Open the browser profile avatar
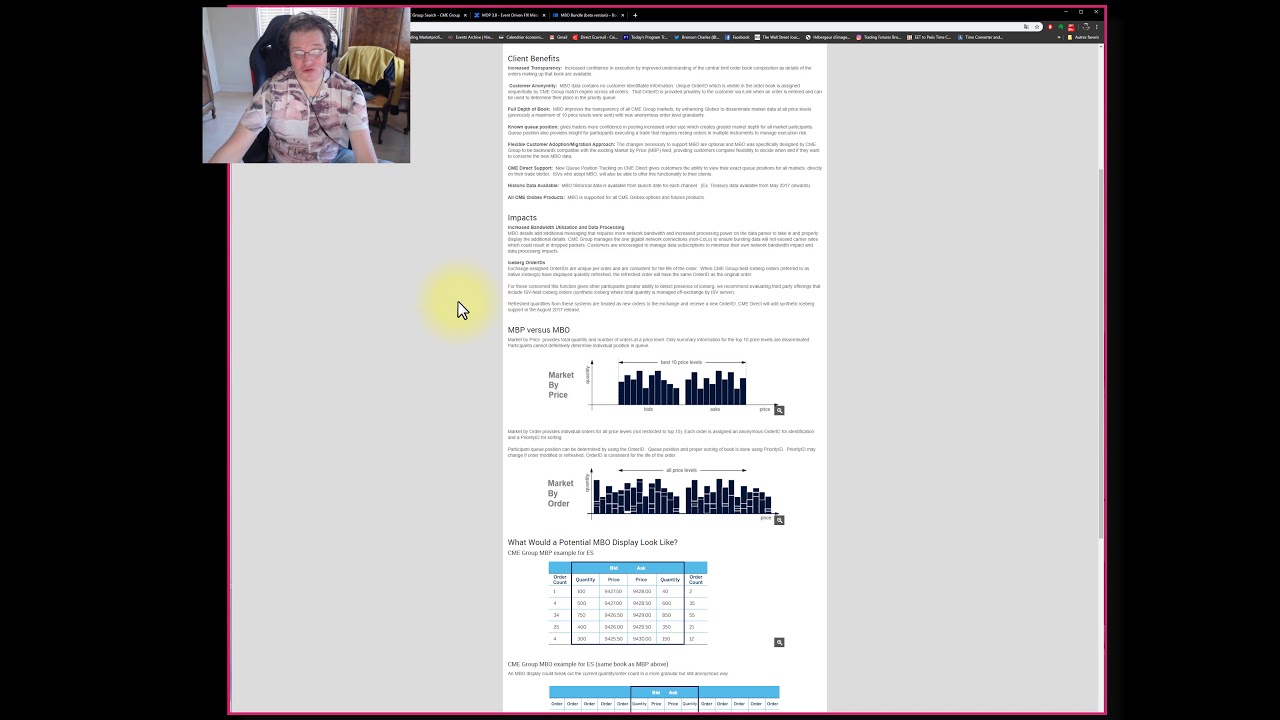 (x=1086, y=27)
